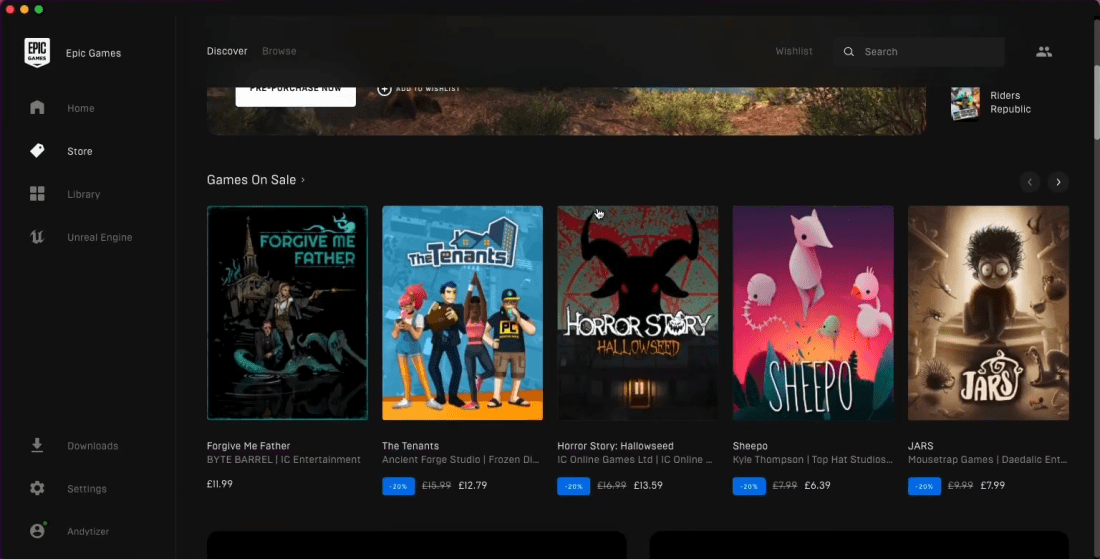The height and width of the screenshot is (559, 1100).
Task: Click the JARS title text
Action: [x=920, y=445]
